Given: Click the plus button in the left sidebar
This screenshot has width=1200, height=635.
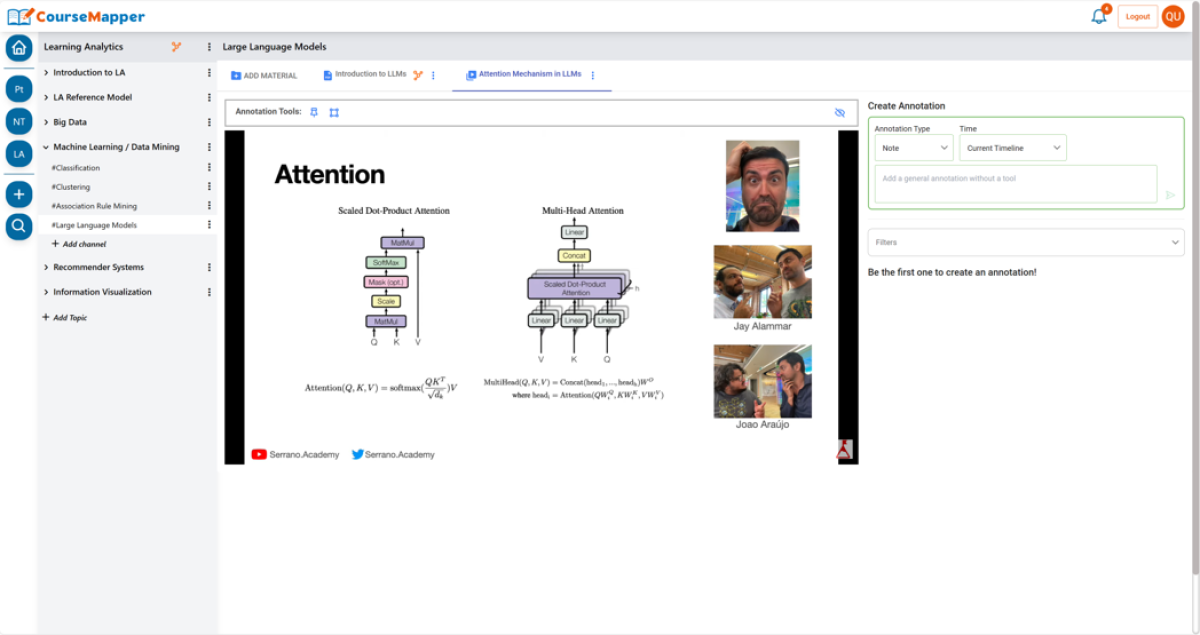Looking at the screenshot, I should (19, 194).
